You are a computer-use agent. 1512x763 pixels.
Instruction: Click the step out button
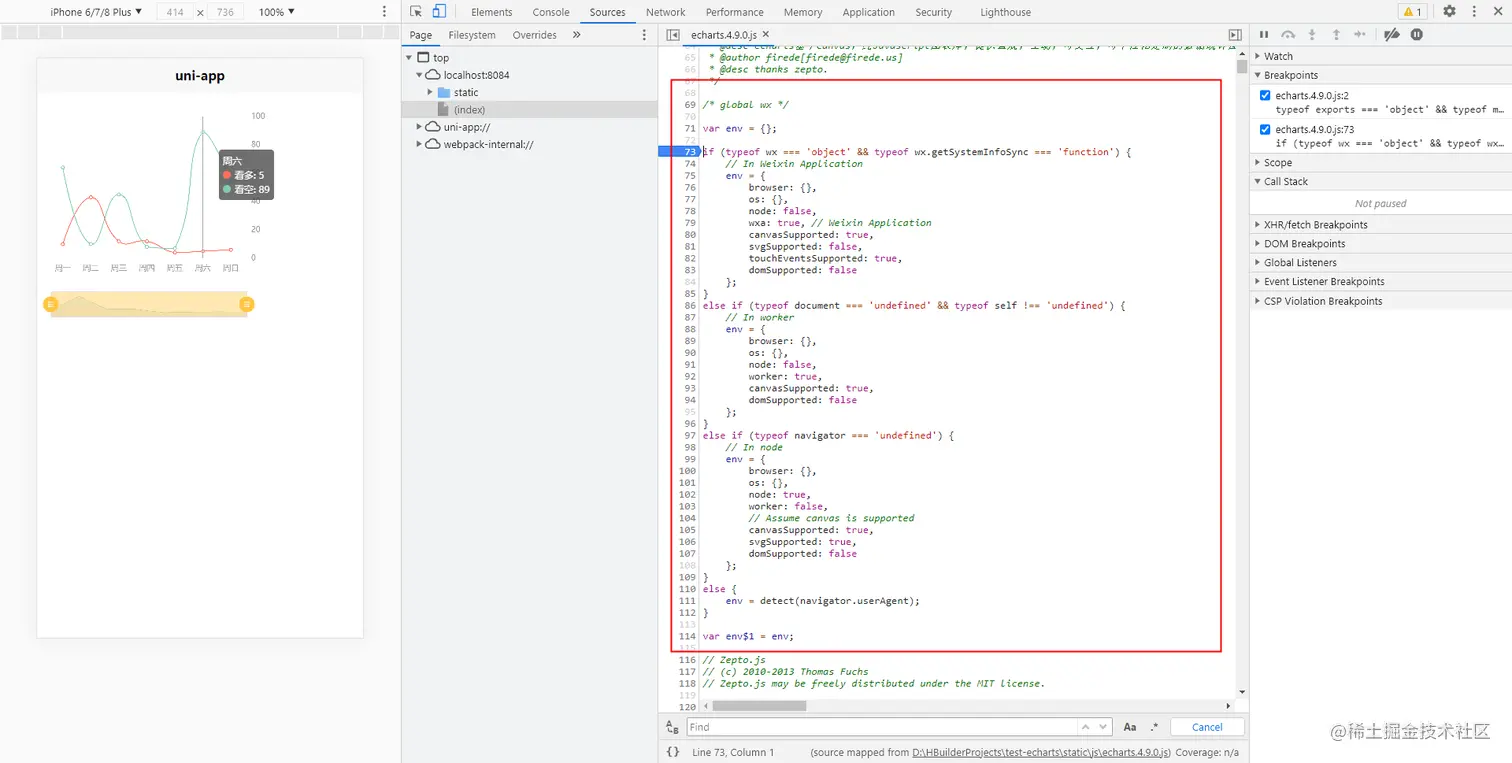tap(1335, 35)
